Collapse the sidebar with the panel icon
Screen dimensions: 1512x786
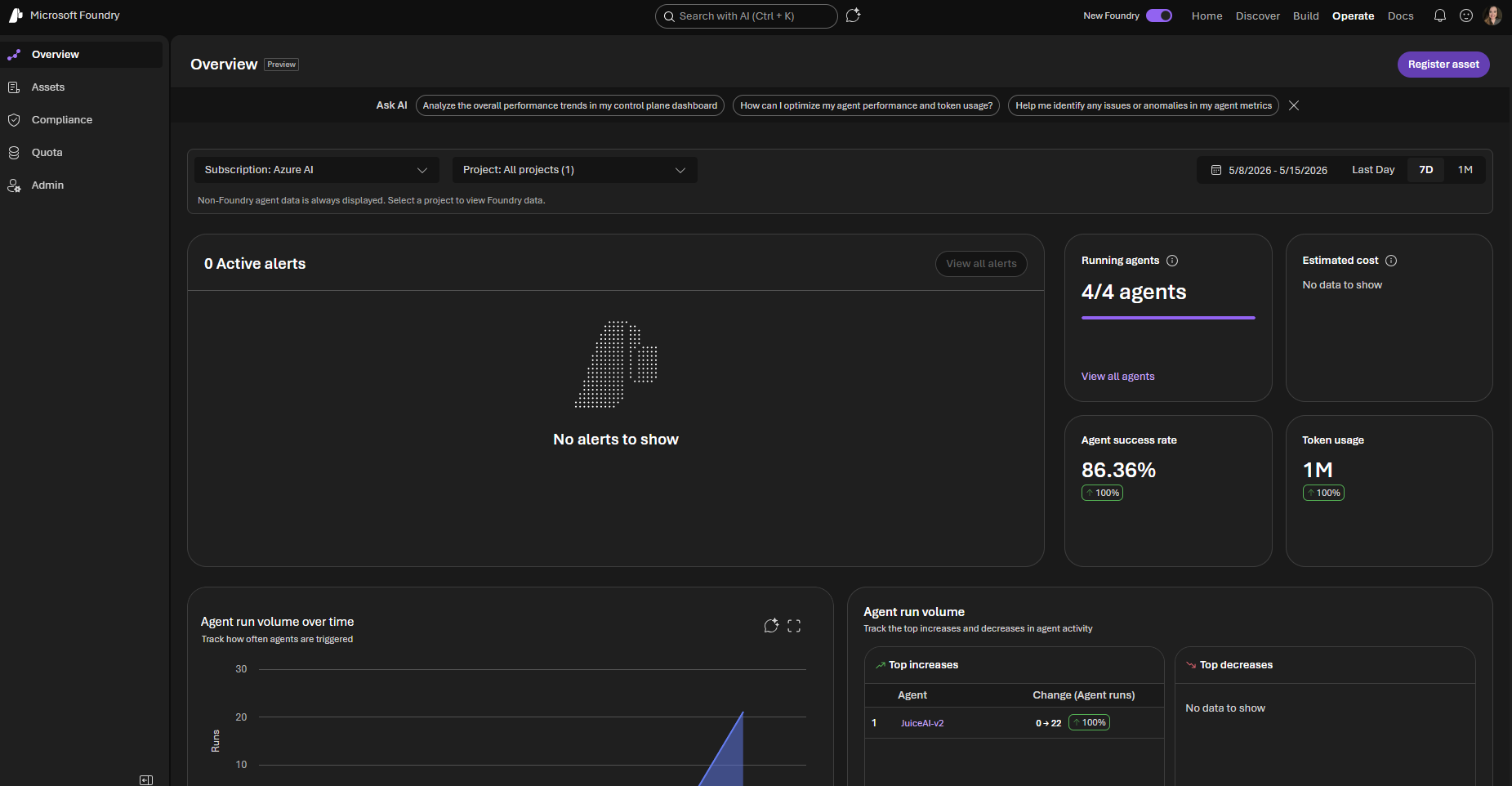tap(146, 780)
